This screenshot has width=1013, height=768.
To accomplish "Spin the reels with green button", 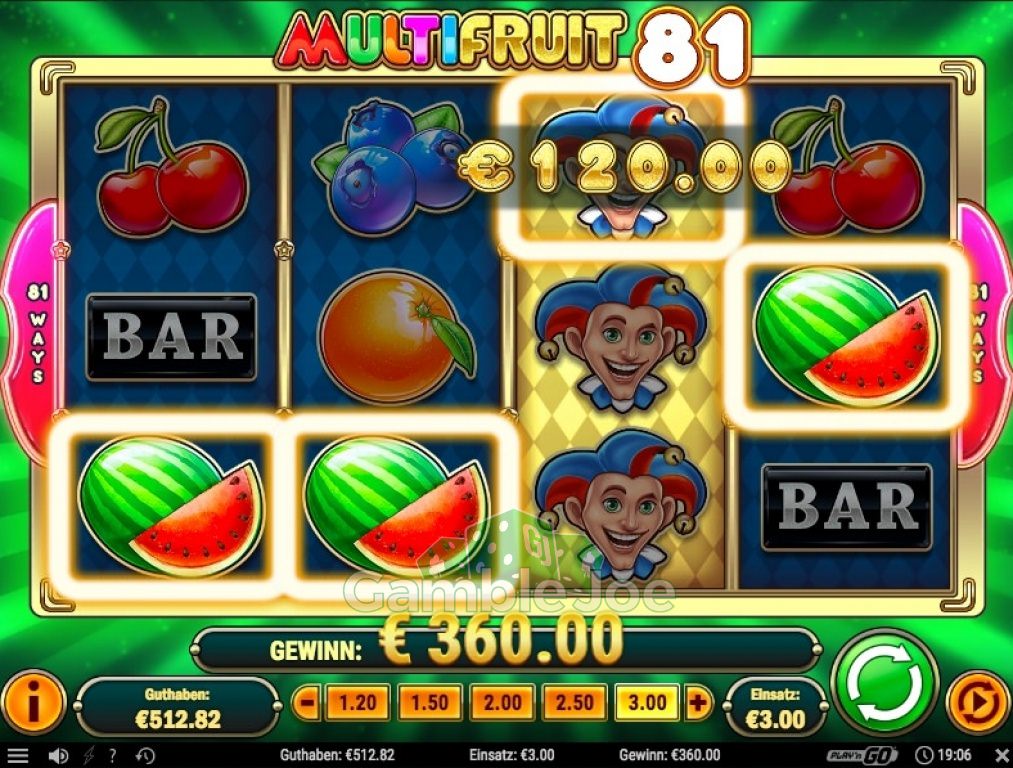I will pos(886,686).
